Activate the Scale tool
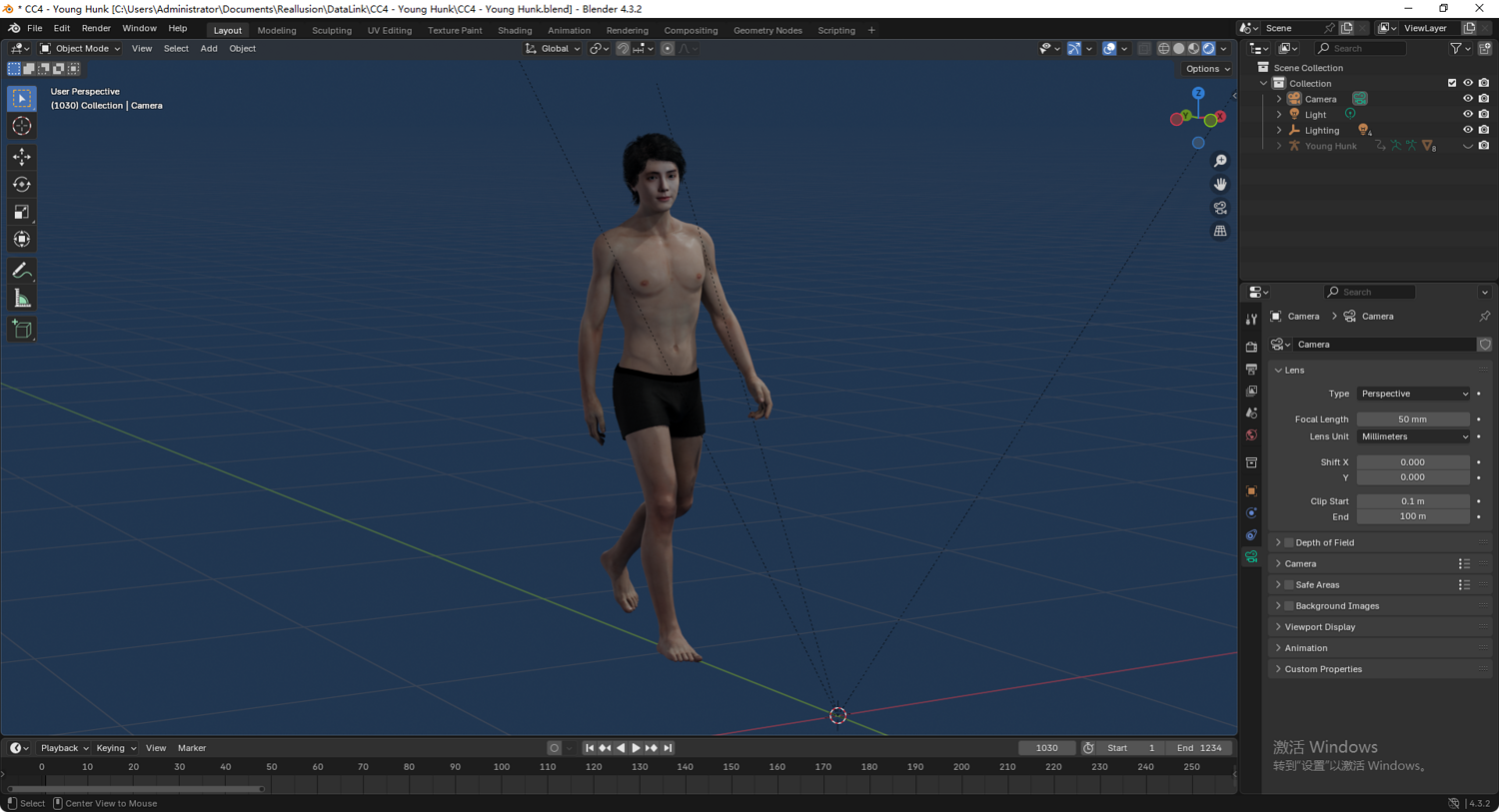 pyautogui.click(x=22, y=212)
